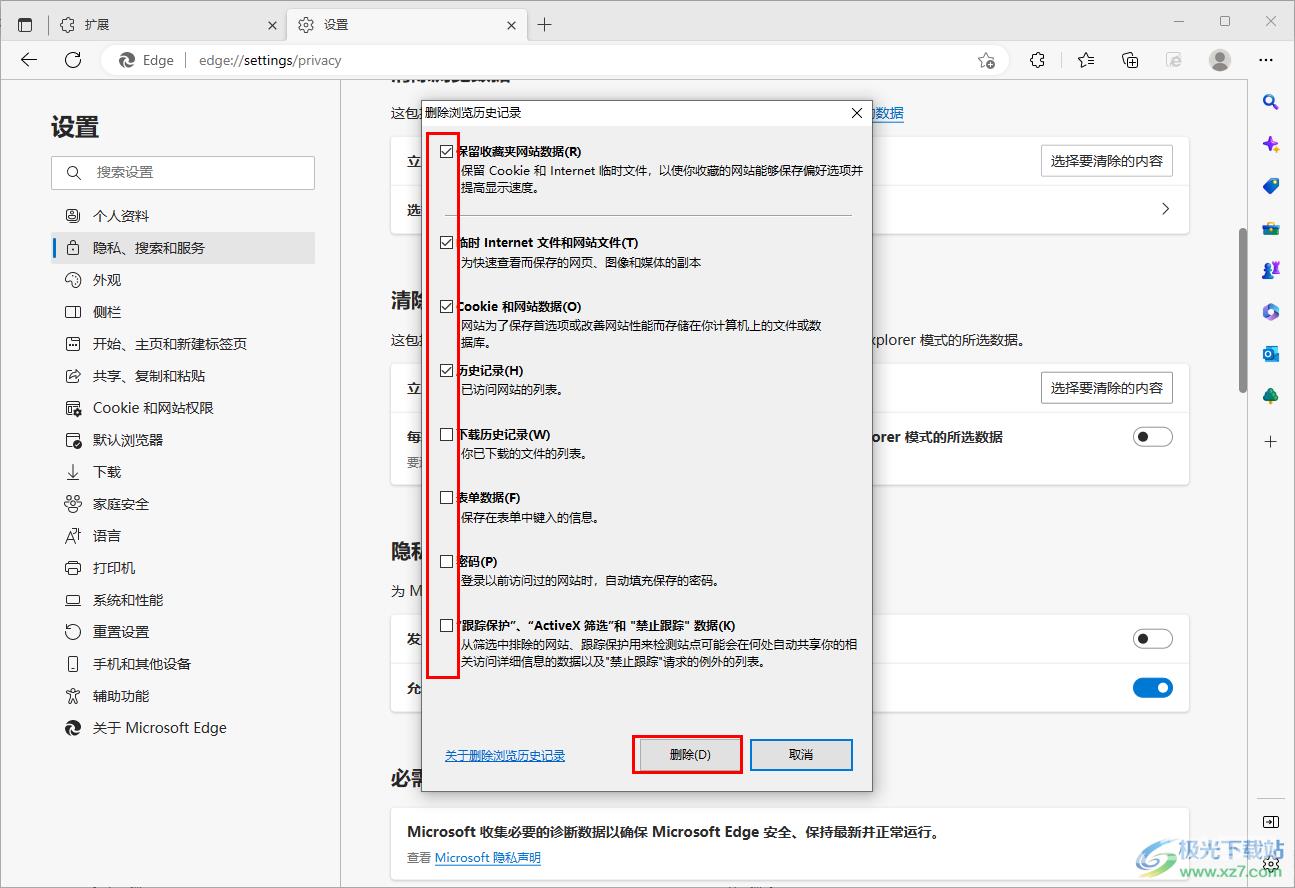Open the tab actions menu icon
Image resolution: width=1295 pixels, height=888 pixels.
pos(25,25)
